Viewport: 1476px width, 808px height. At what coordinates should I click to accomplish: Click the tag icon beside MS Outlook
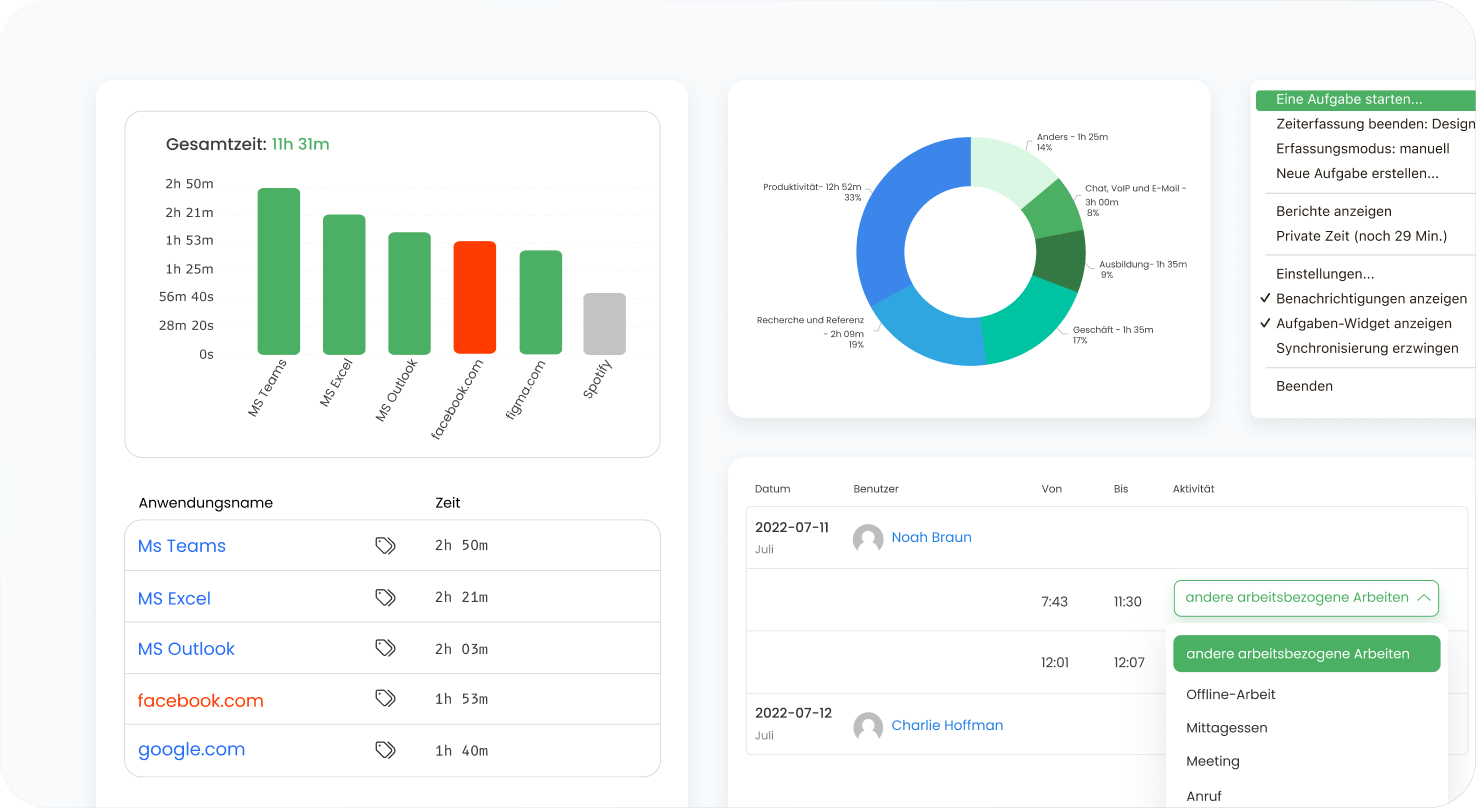[385, 648]
